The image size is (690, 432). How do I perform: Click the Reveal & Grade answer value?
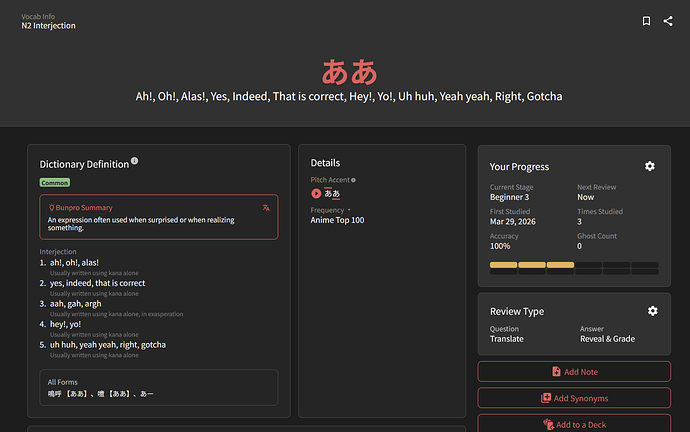pos(607,339)
